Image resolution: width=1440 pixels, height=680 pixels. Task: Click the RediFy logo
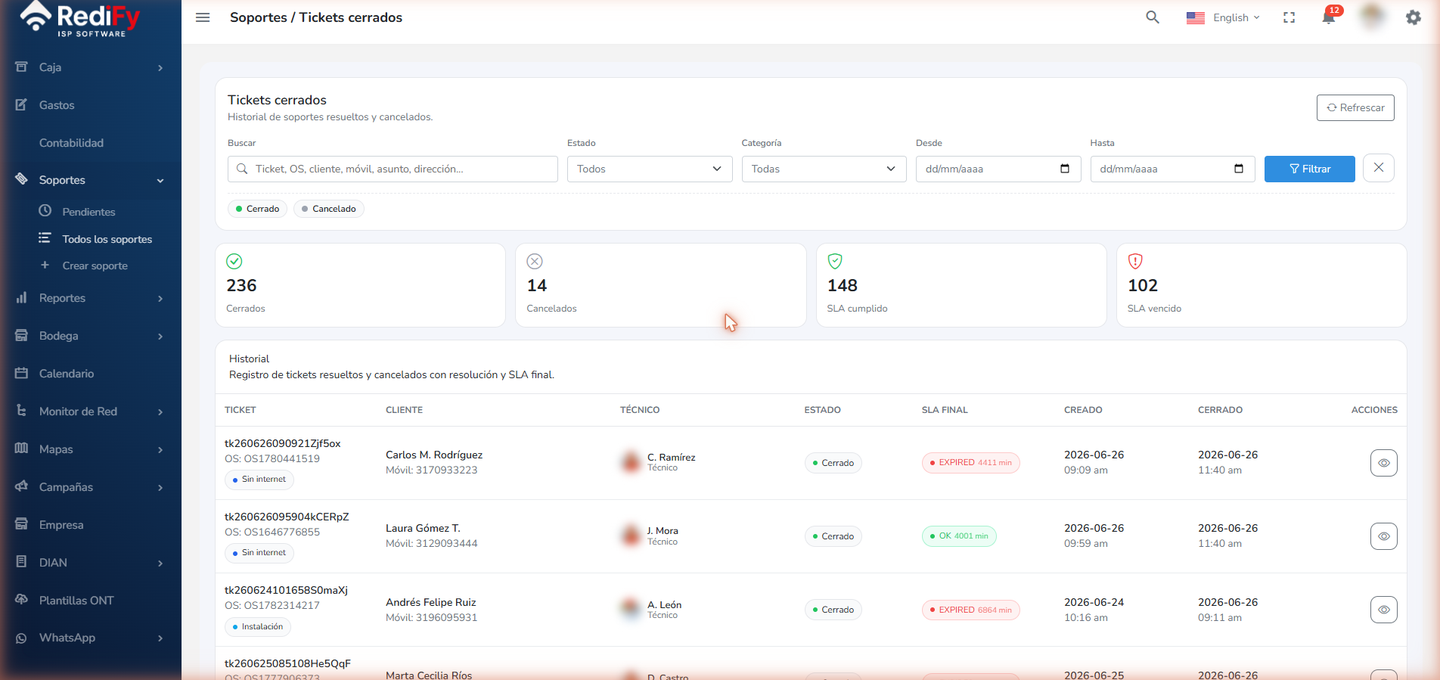[x=81, y=18]
